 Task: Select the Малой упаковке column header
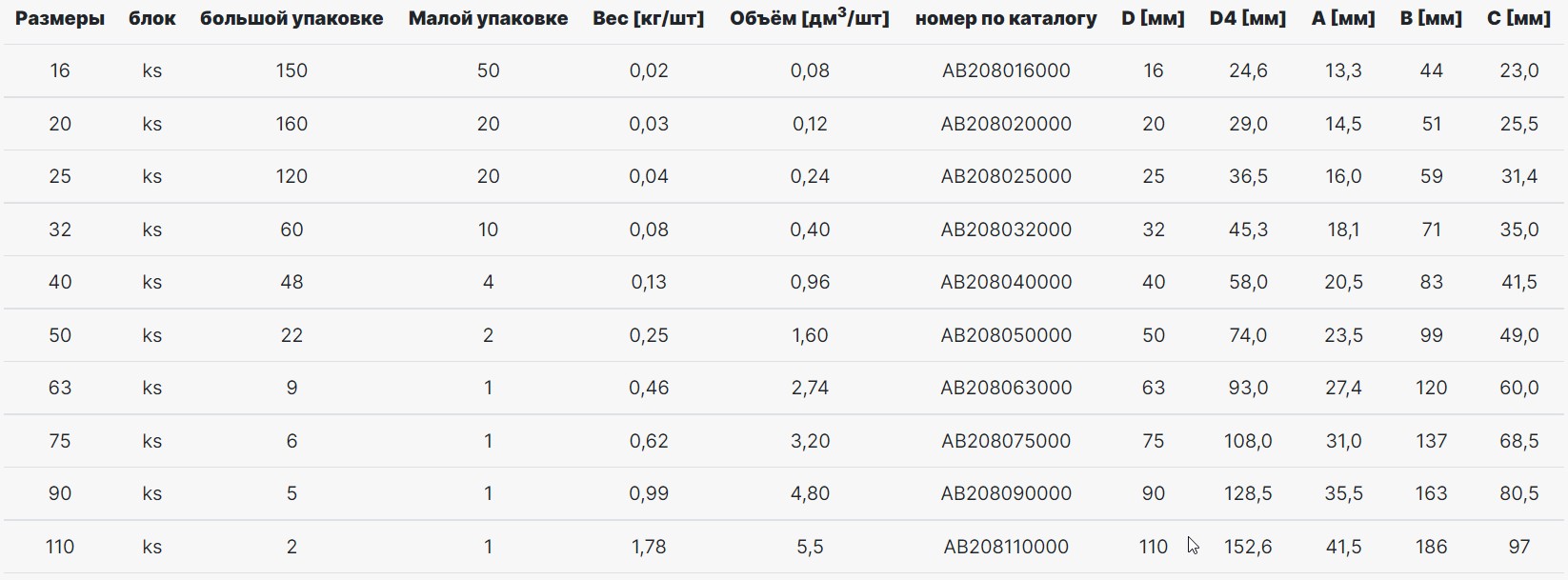tap(488, 18)
